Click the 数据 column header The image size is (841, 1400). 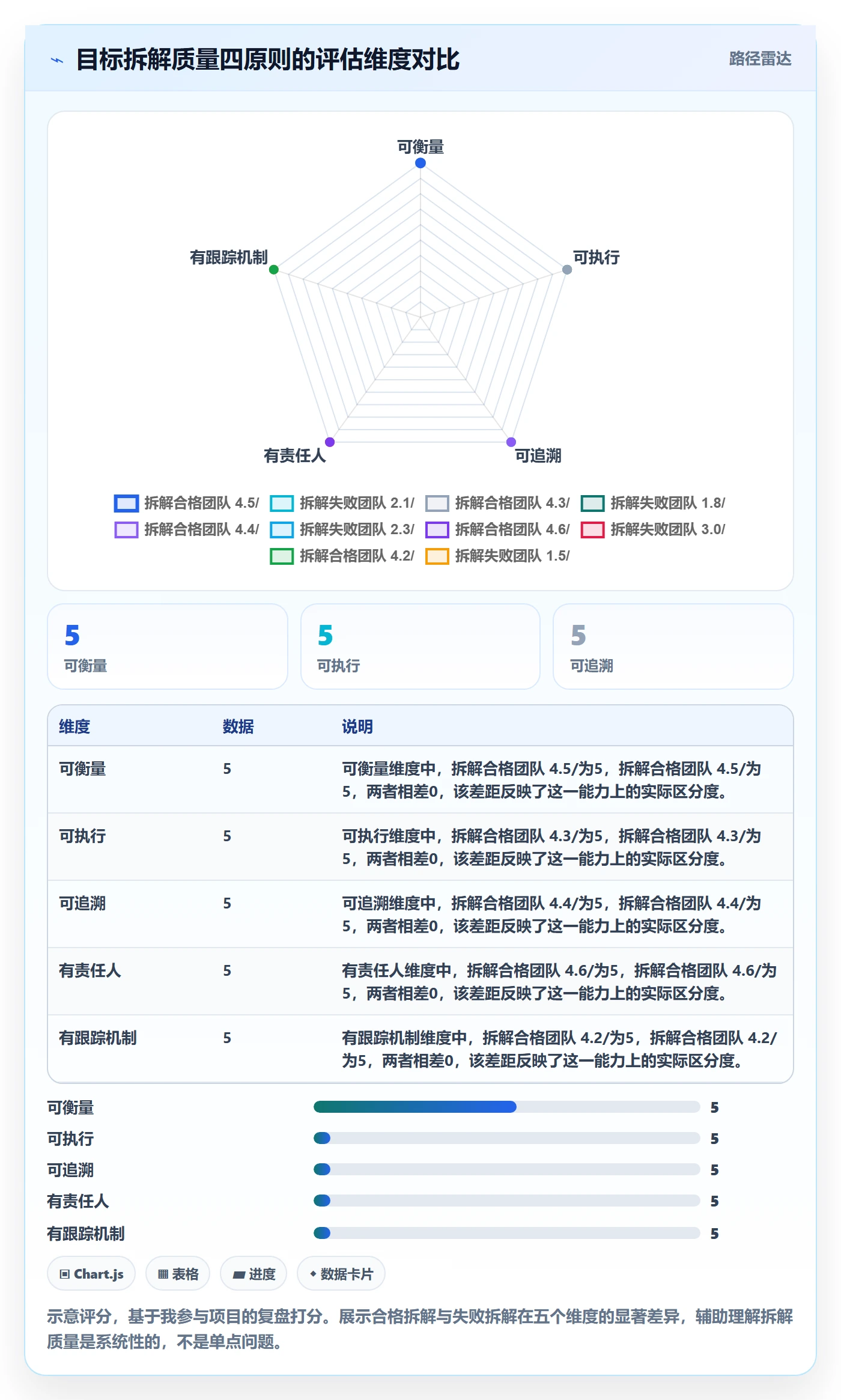(238, 726)
